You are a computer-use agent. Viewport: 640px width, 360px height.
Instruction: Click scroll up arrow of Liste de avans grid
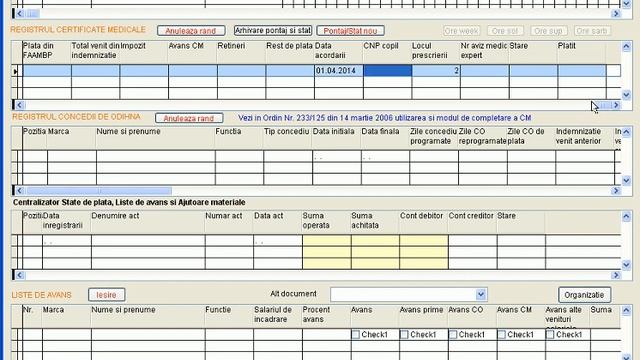[627, 311]
